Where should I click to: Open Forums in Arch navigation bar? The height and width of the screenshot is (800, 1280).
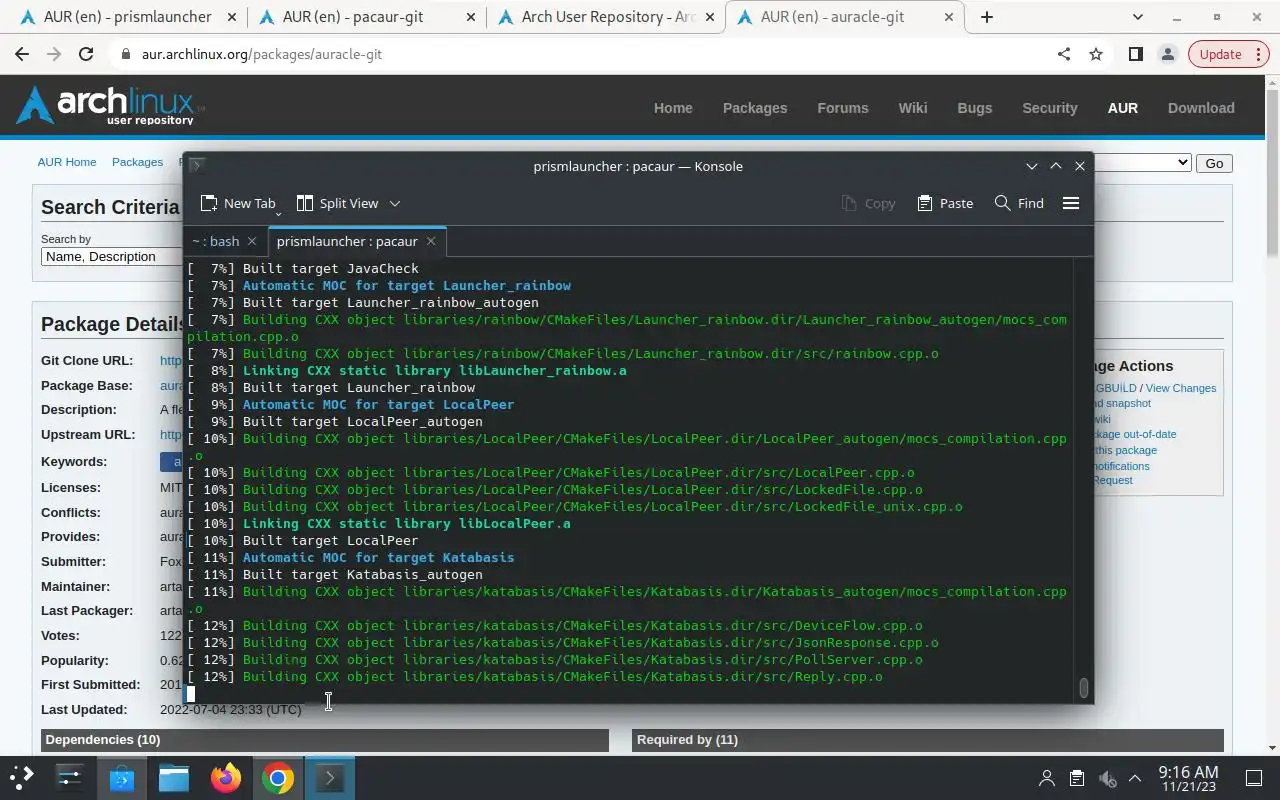coord(843,108)
